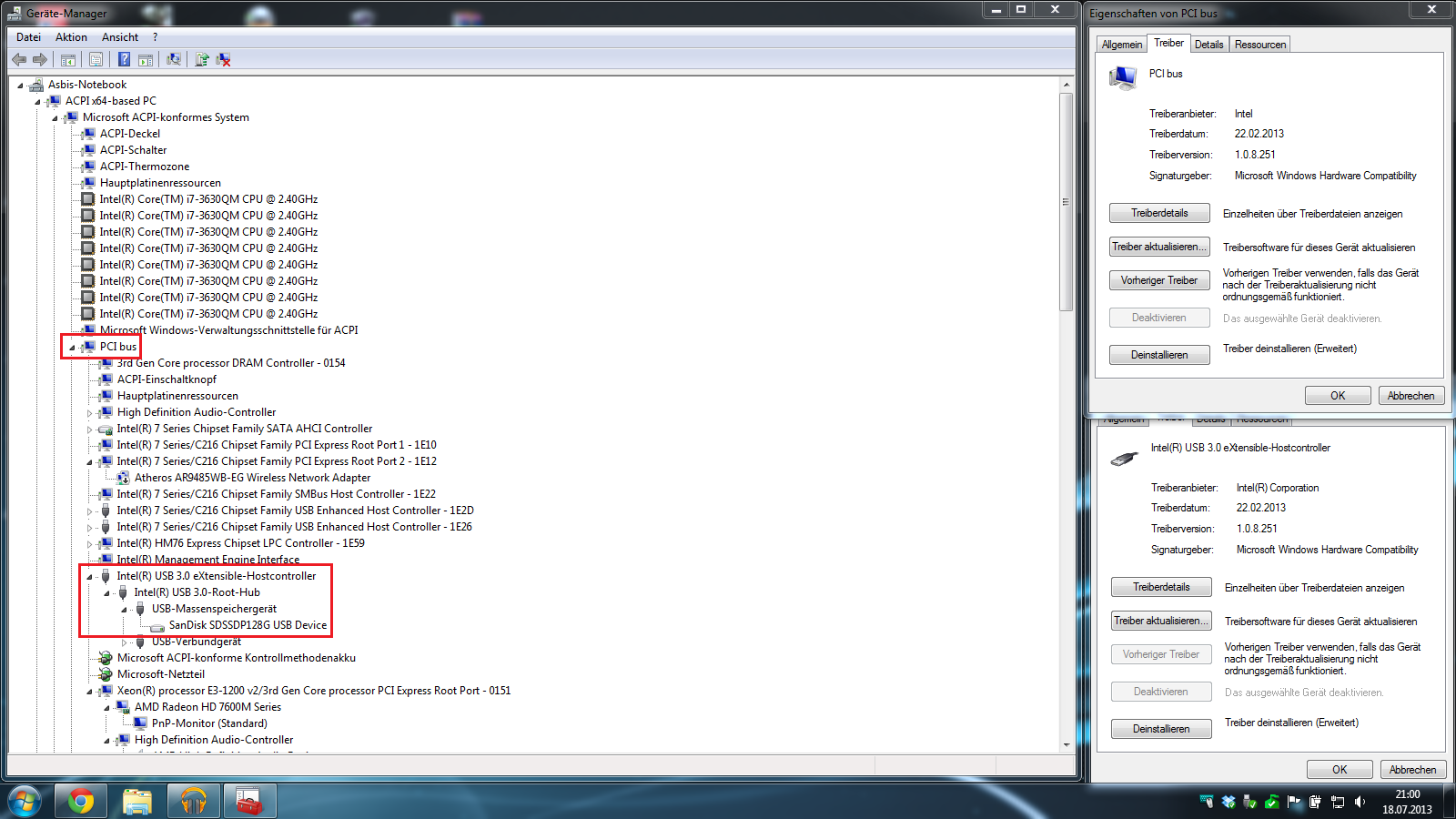
Task: Collapse the ACPI x64-based PC node
Action: tap(37, 102)
